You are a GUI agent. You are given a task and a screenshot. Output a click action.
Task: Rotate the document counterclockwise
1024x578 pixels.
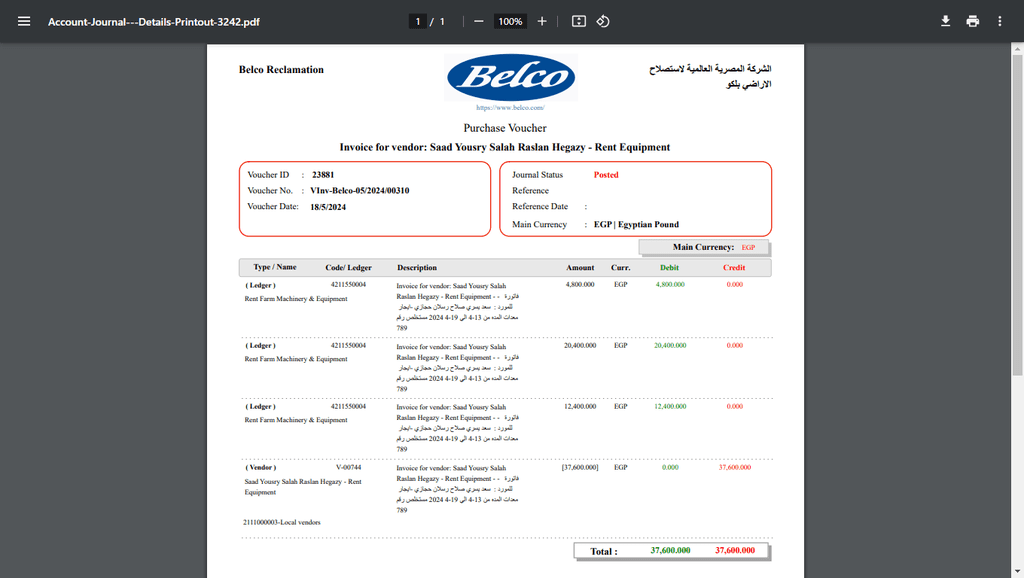coord(603,22)
